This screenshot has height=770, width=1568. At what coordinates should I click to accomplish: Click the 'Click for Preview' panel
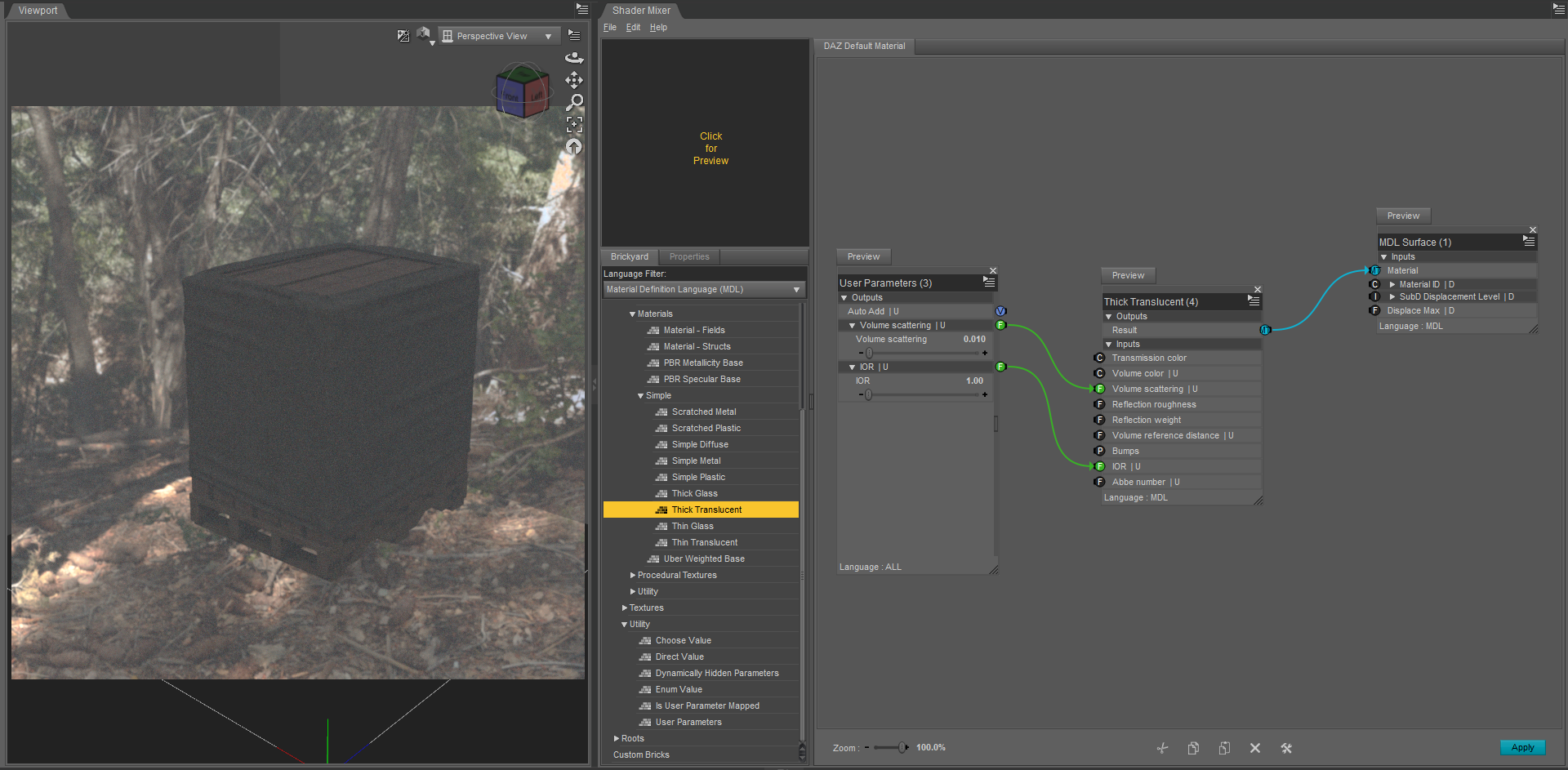706,143
